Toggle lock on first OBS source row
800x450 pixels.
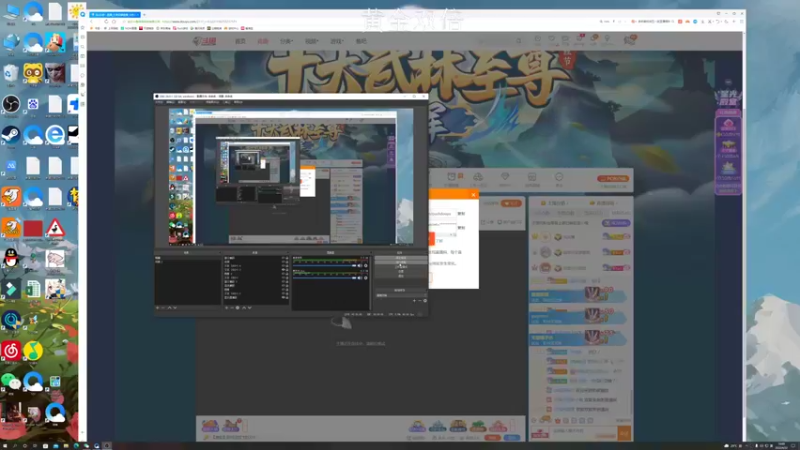click(x=287, y=258)
